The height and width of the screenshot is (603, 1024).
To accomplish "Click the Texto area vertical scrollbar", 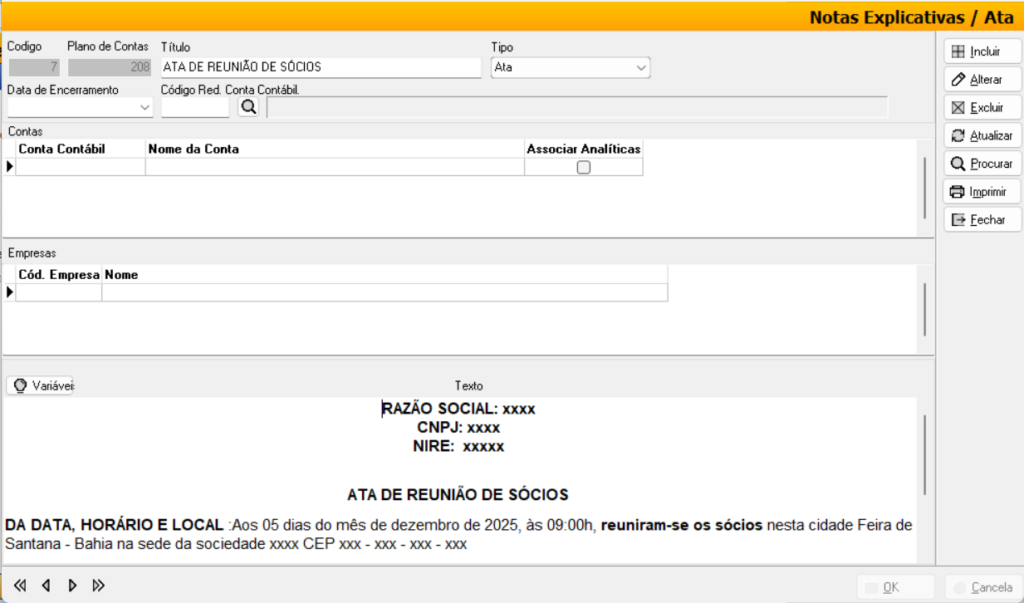I will (x=925, y=450).
